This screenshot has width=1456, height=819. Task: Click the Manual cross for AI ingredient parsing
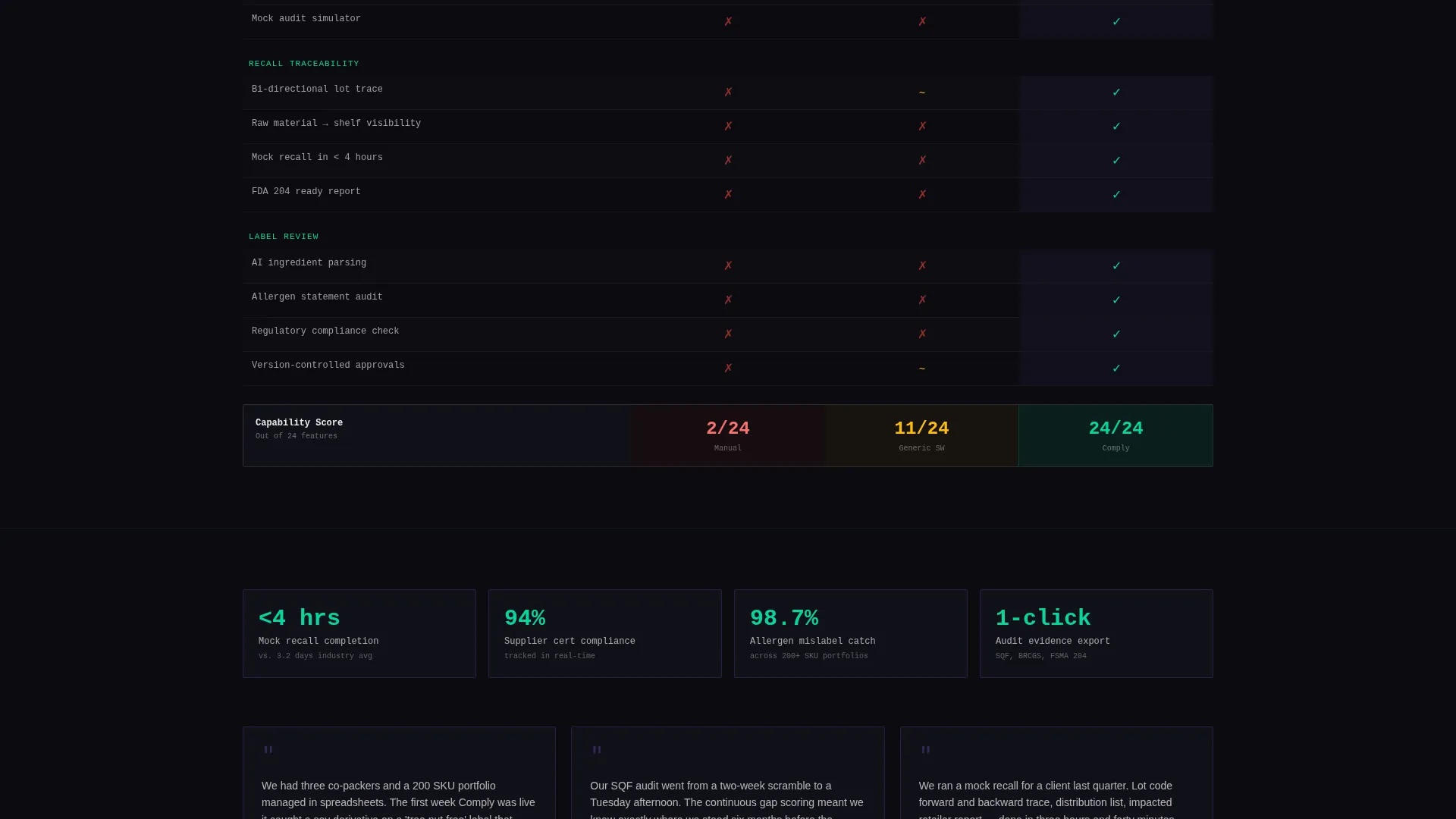point(728,266)
